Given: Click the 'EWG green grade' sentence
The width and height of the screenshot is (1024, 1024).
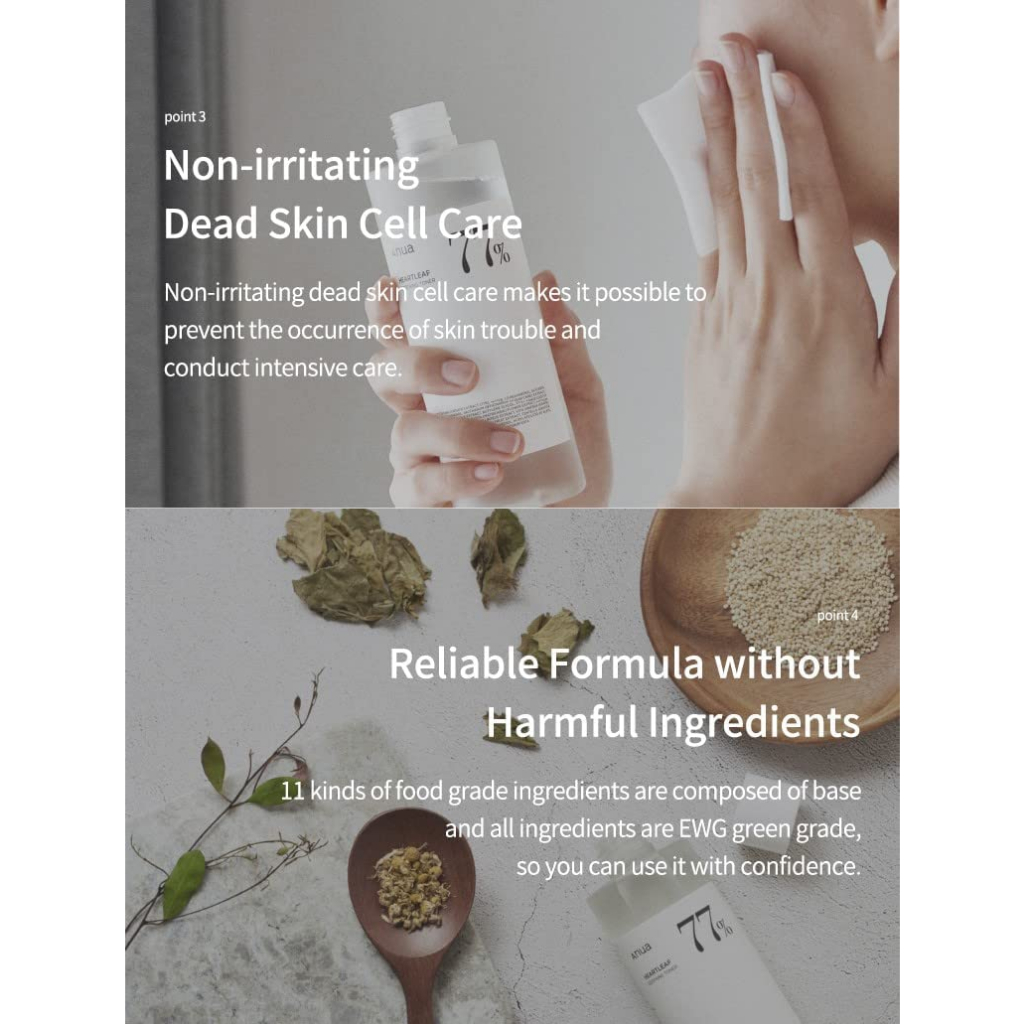Looking at the screenshot, I should click(x=653, y=829).
